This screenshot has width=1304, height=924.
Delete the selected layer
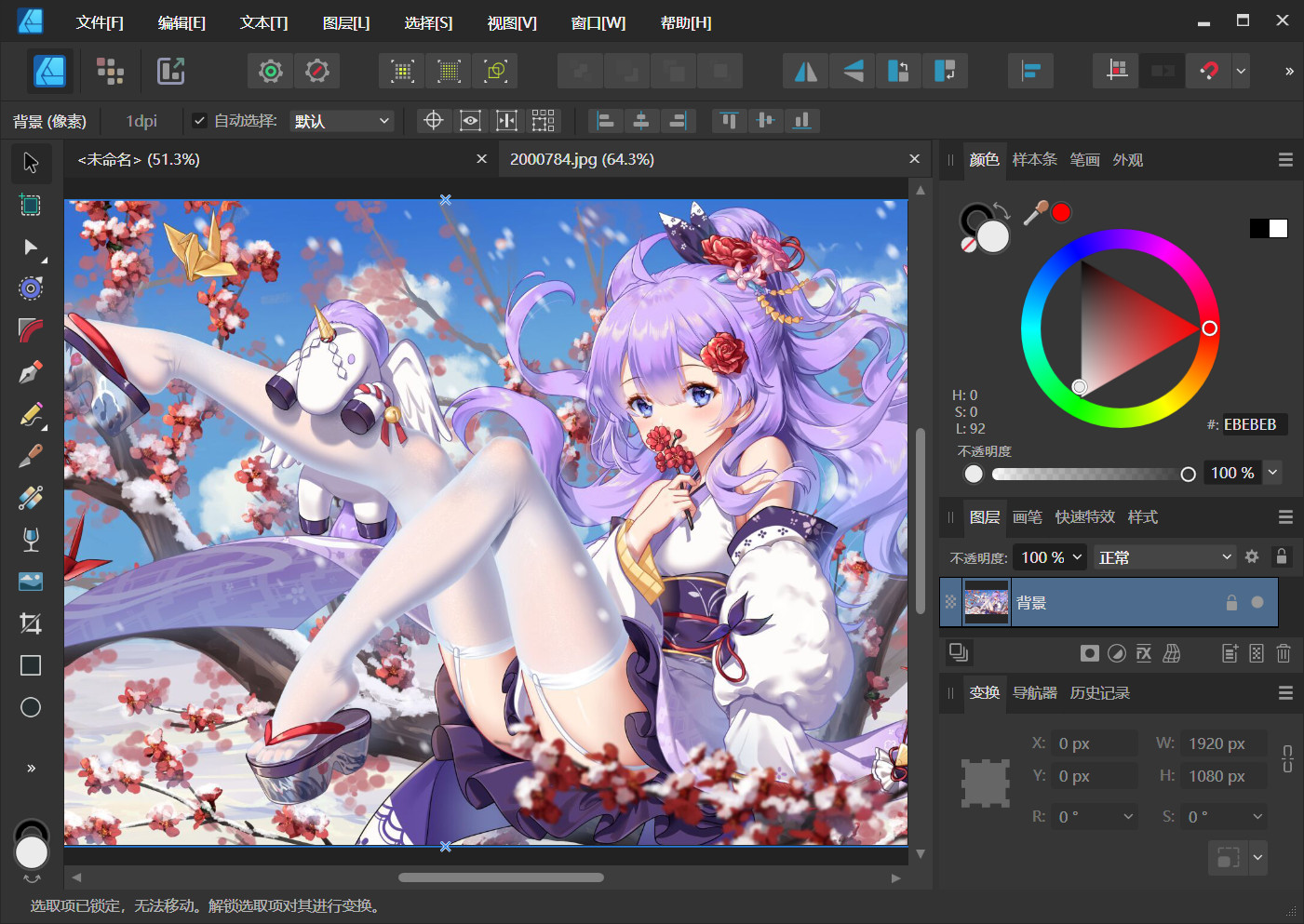[1284, 653]
